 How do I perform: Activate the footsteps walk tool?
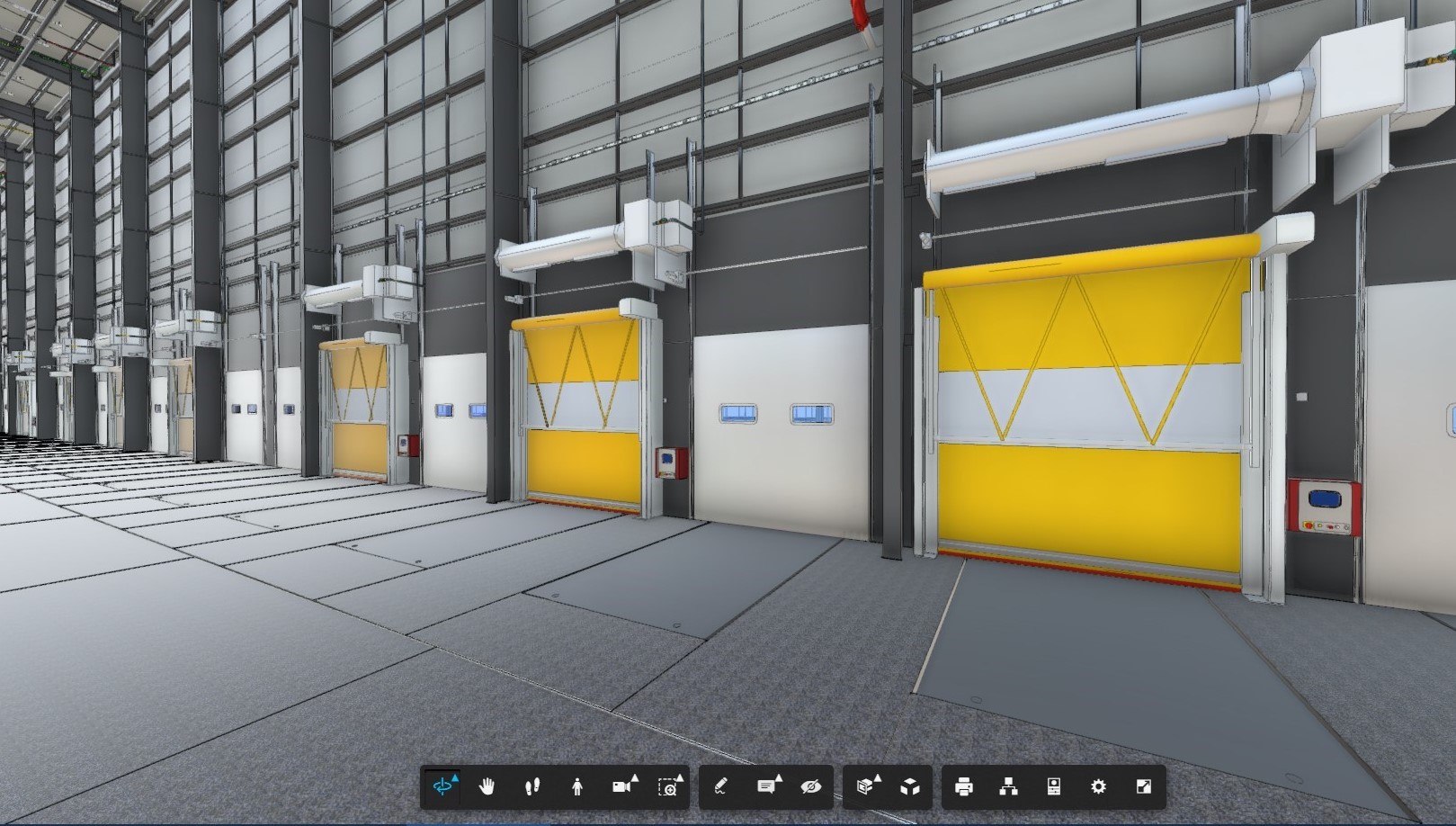click(531, 786)
